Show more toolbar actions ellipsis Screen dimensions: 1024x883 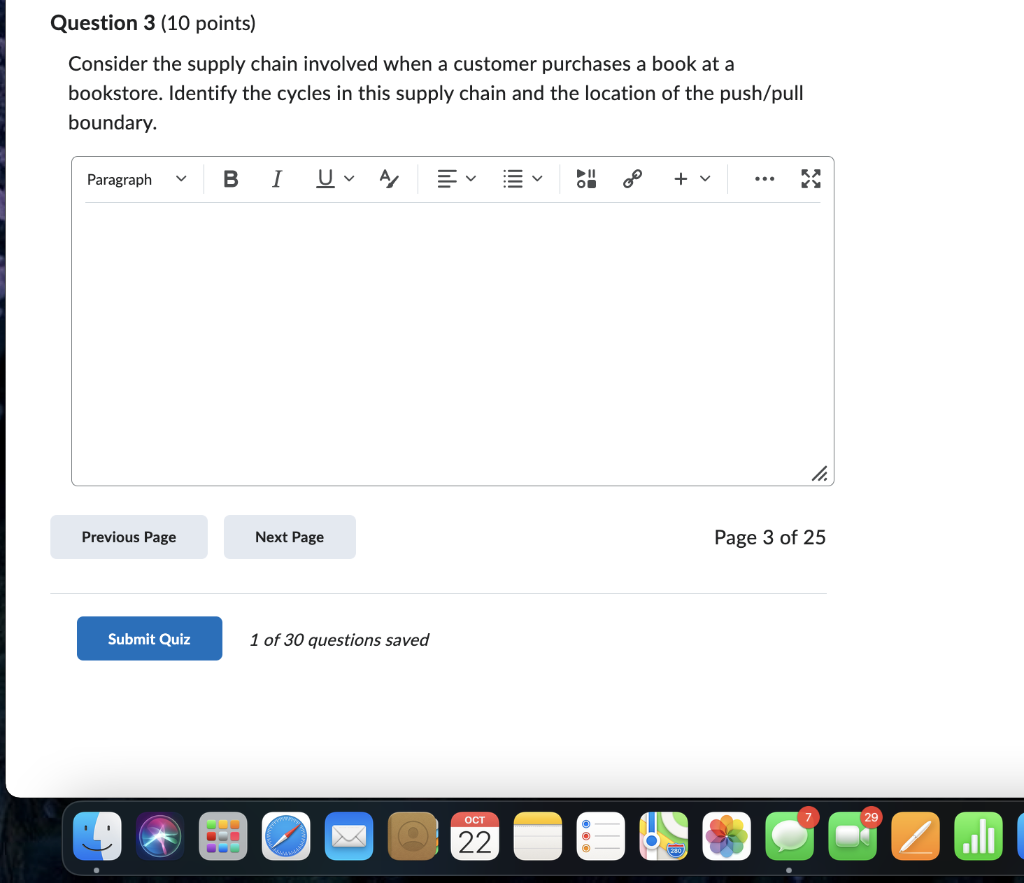(764, 179)
